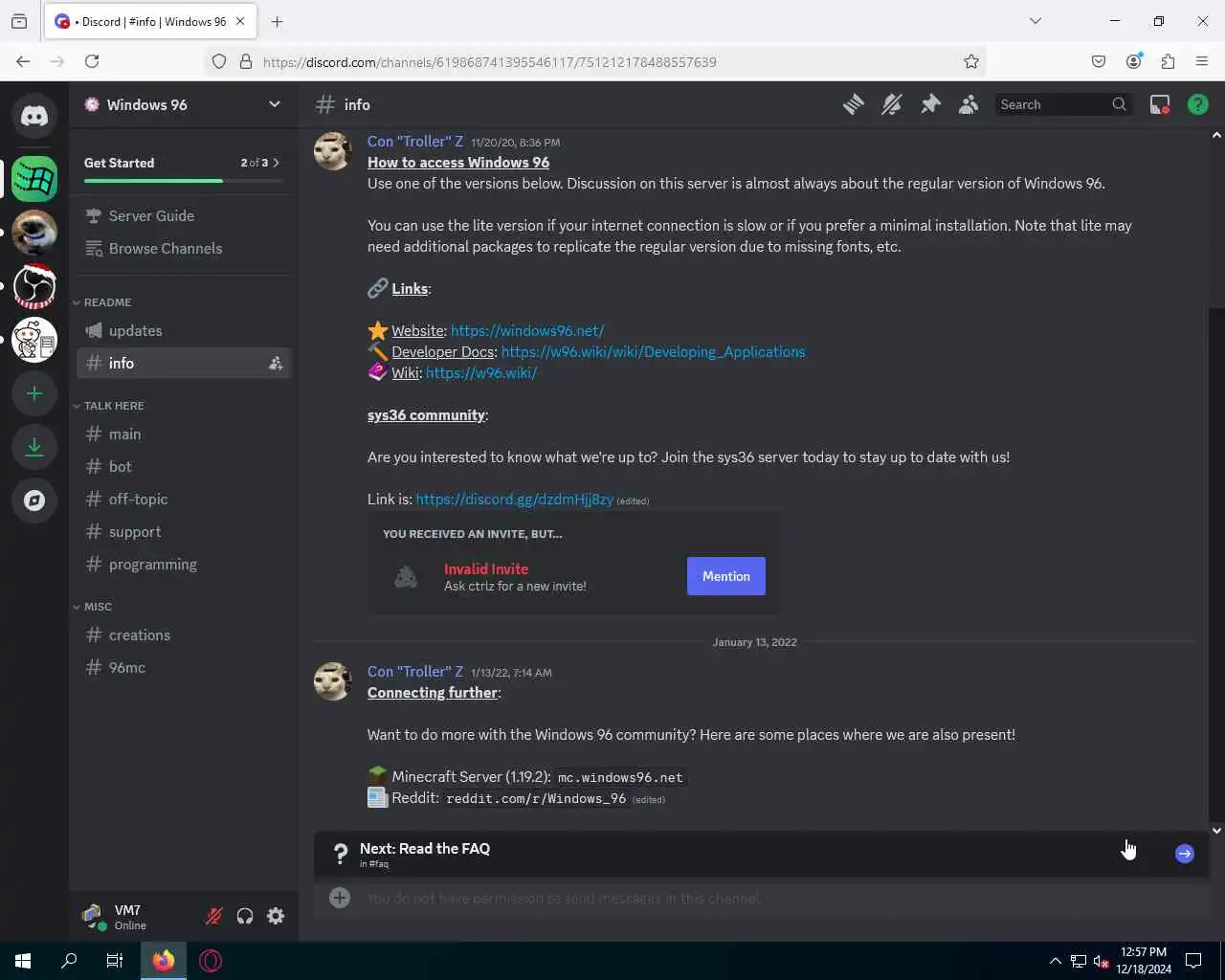The image size is (1225, 980).
Task: Open a new Firefox tab
Action: click(277, 21)
